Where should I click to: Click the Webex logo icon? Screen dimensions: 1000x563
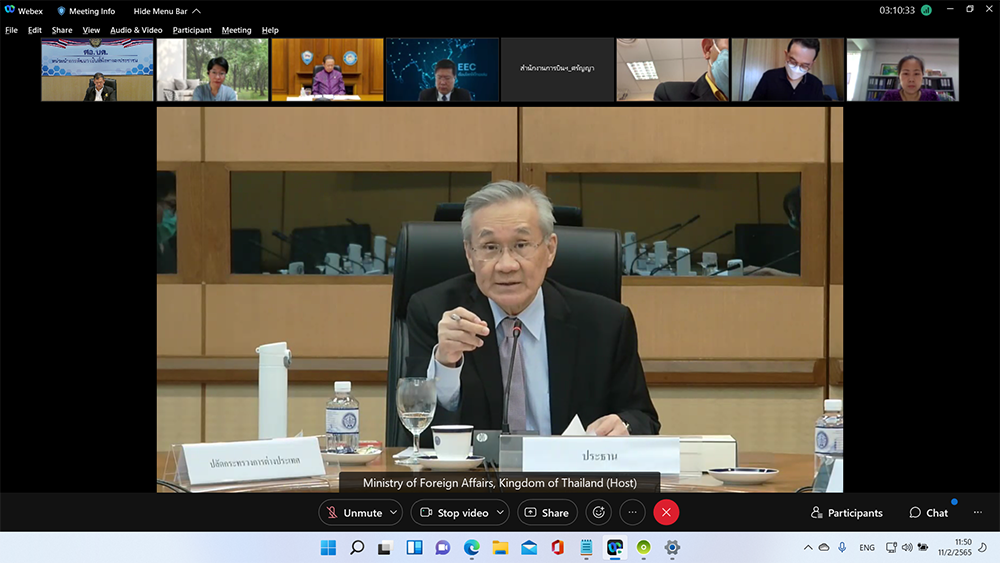point(10,10)
